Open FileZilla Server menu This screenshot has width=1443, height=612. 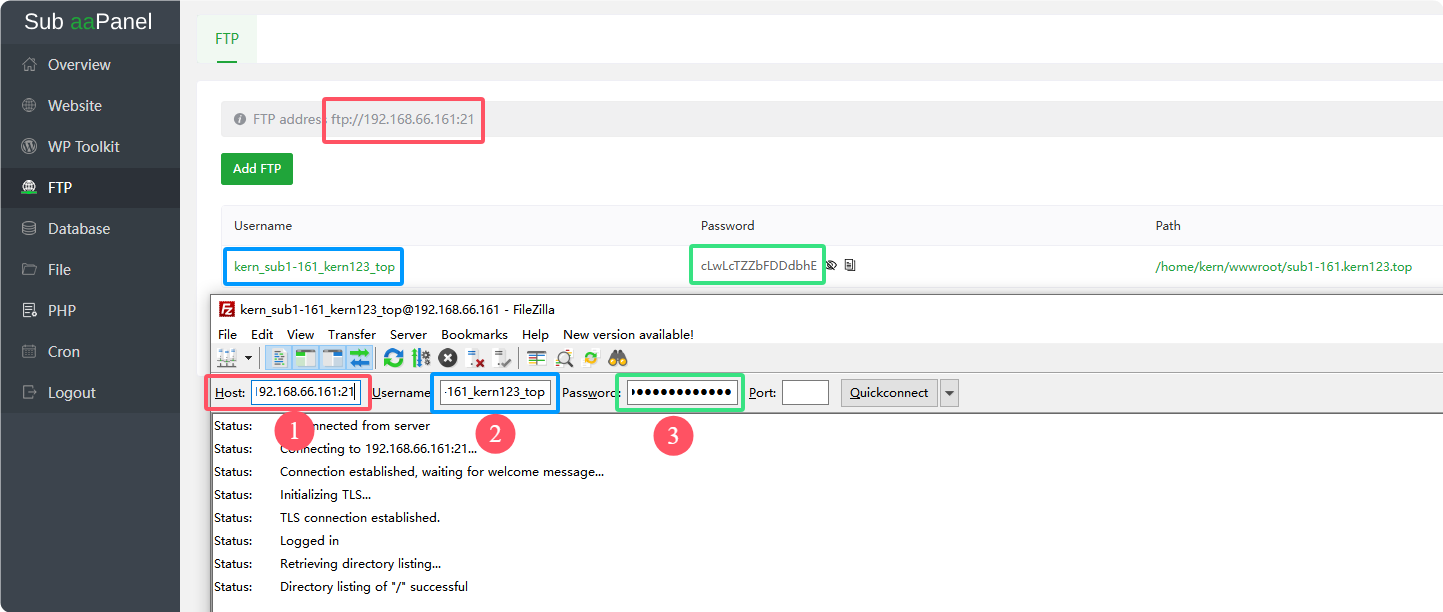[x=408, y=334]
